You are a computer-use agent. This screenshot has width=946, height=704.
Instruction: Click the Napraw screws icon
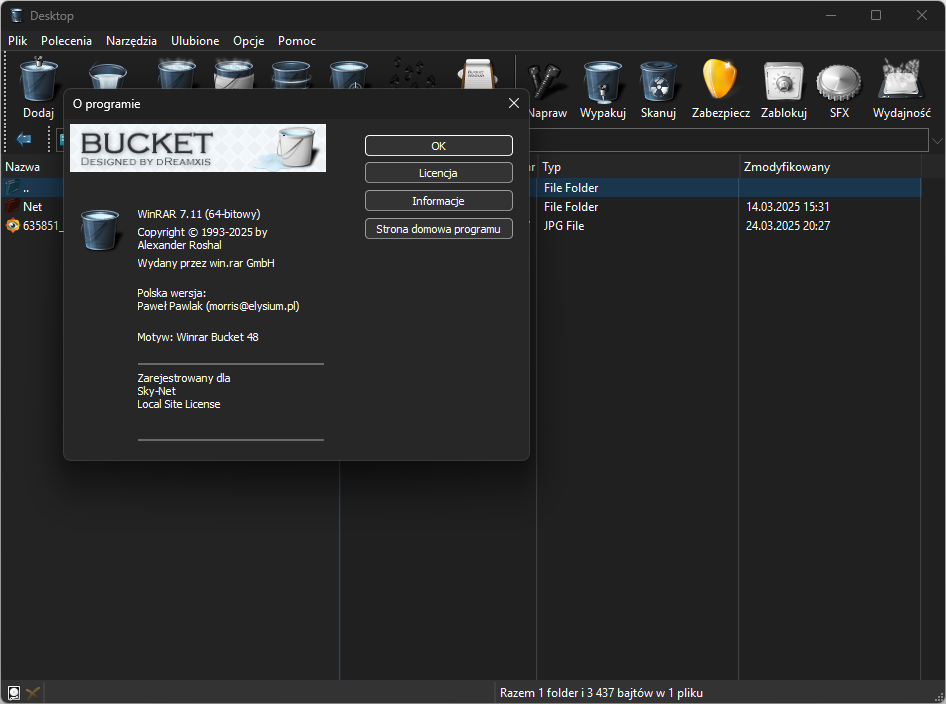(545, 81)
